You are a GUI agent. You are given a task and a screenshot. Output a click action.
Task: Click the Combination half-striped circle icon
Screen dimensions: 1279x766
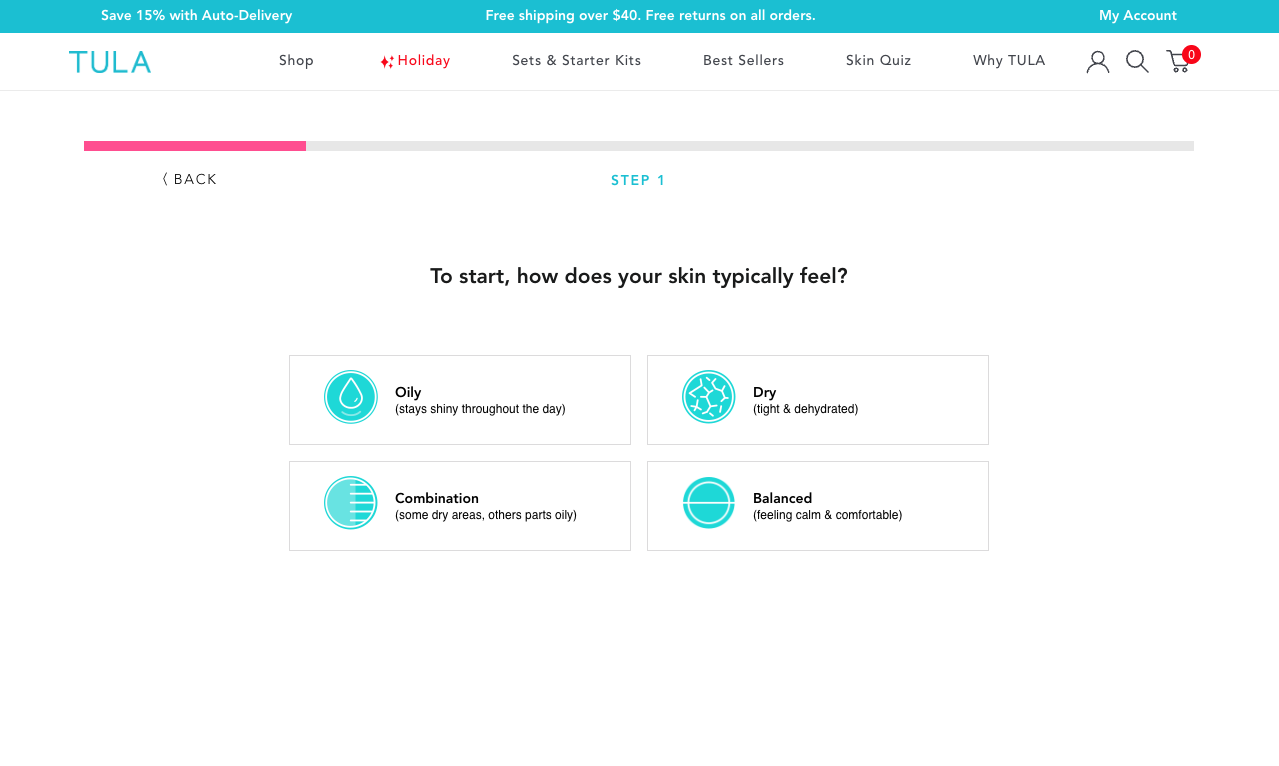pos(351,503)
